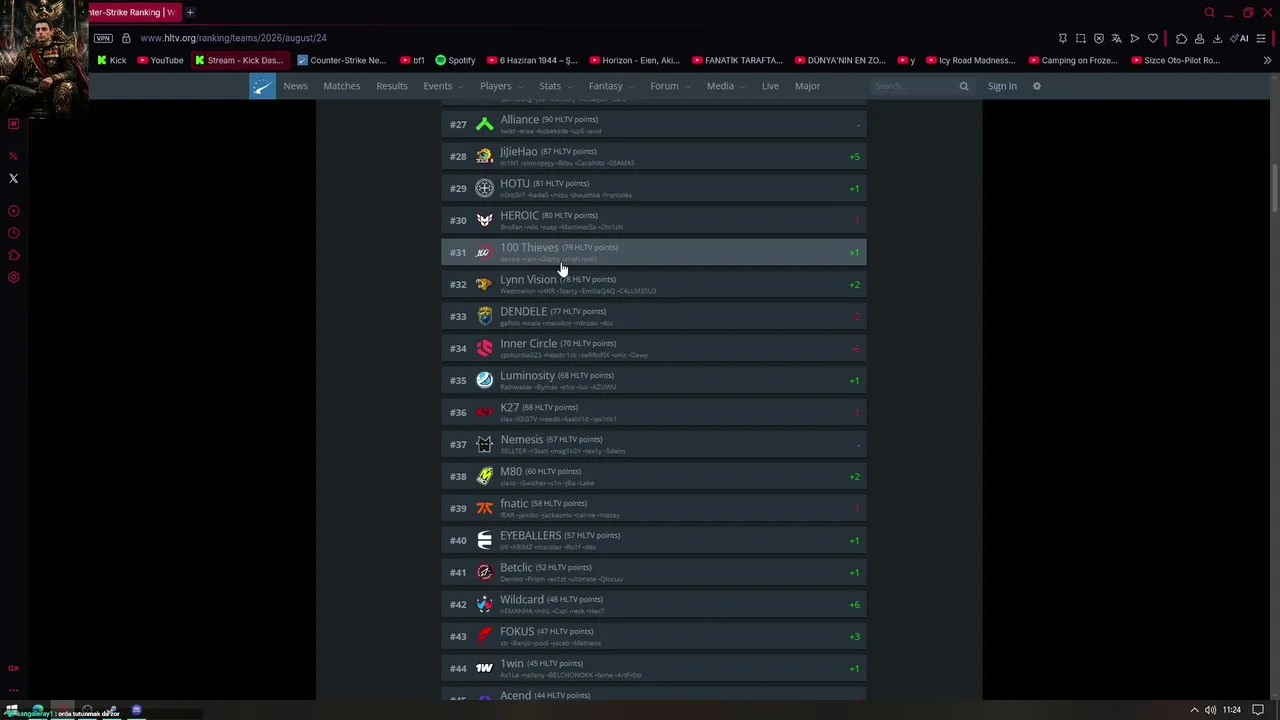Open the GX Corner sidebar icon
1280x720 pixels.
click(x=14, y=668)
